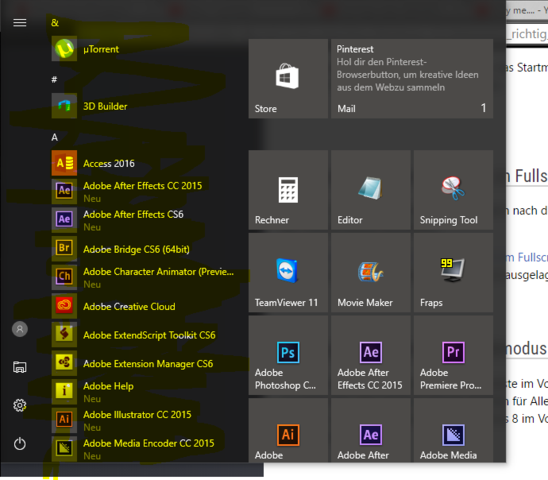Open Settings gear in Start sidebar
Screen dimensions: 548x480
click(x=20, y=405)
